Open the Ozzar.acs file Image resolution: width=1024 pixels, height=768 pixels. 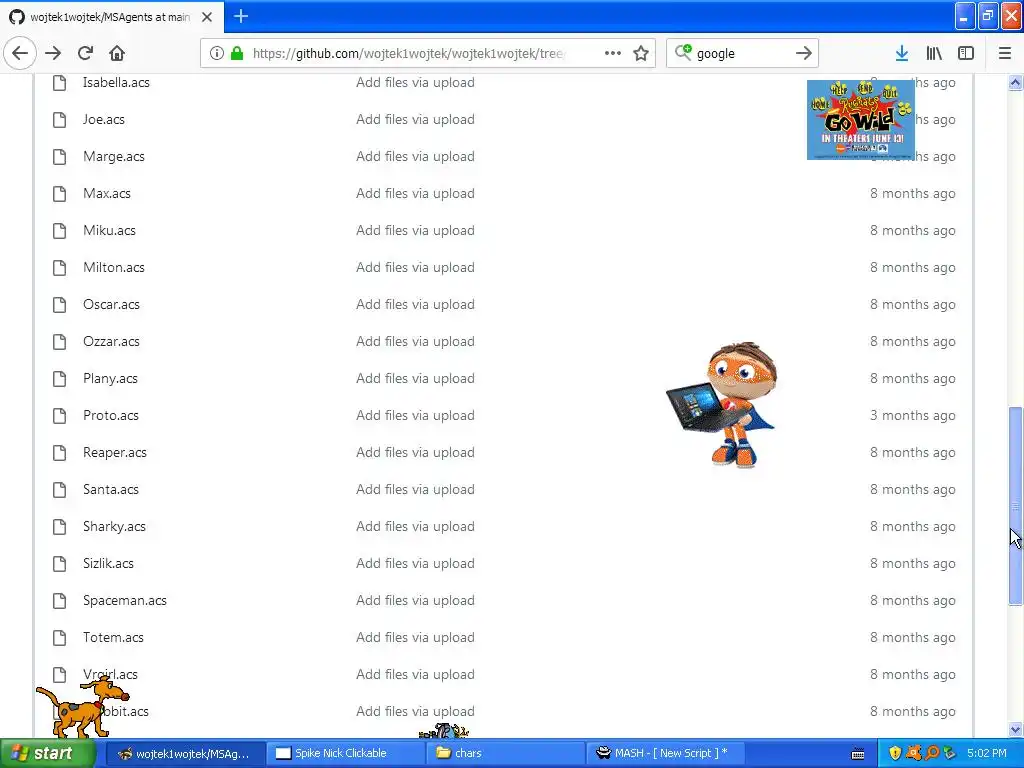pyautogui.click(x=111, y=342)
